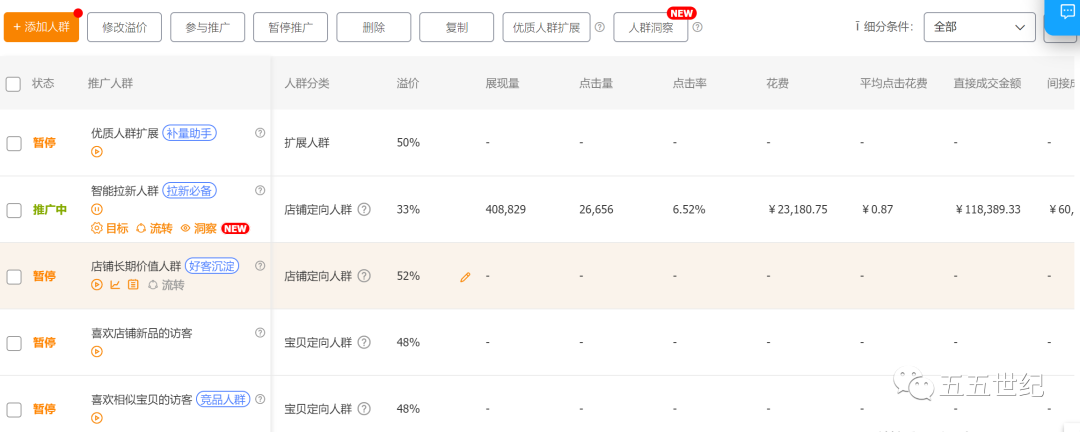The height and width of the screenshot is (432, 1080).
Task: Click the 平均点击花费 column header
Action: point(893,83)
